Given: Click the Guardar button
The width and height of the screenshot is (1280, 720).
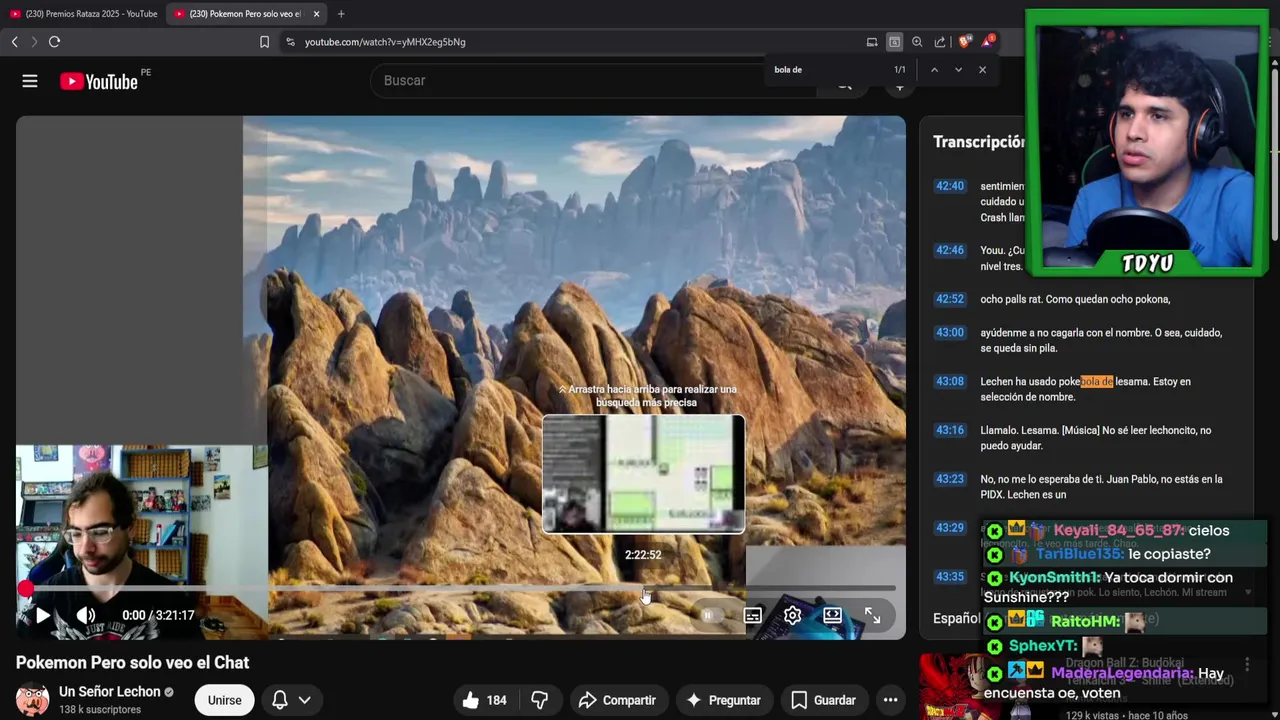Looking at the screenshot, I should (x=823, y=700).
